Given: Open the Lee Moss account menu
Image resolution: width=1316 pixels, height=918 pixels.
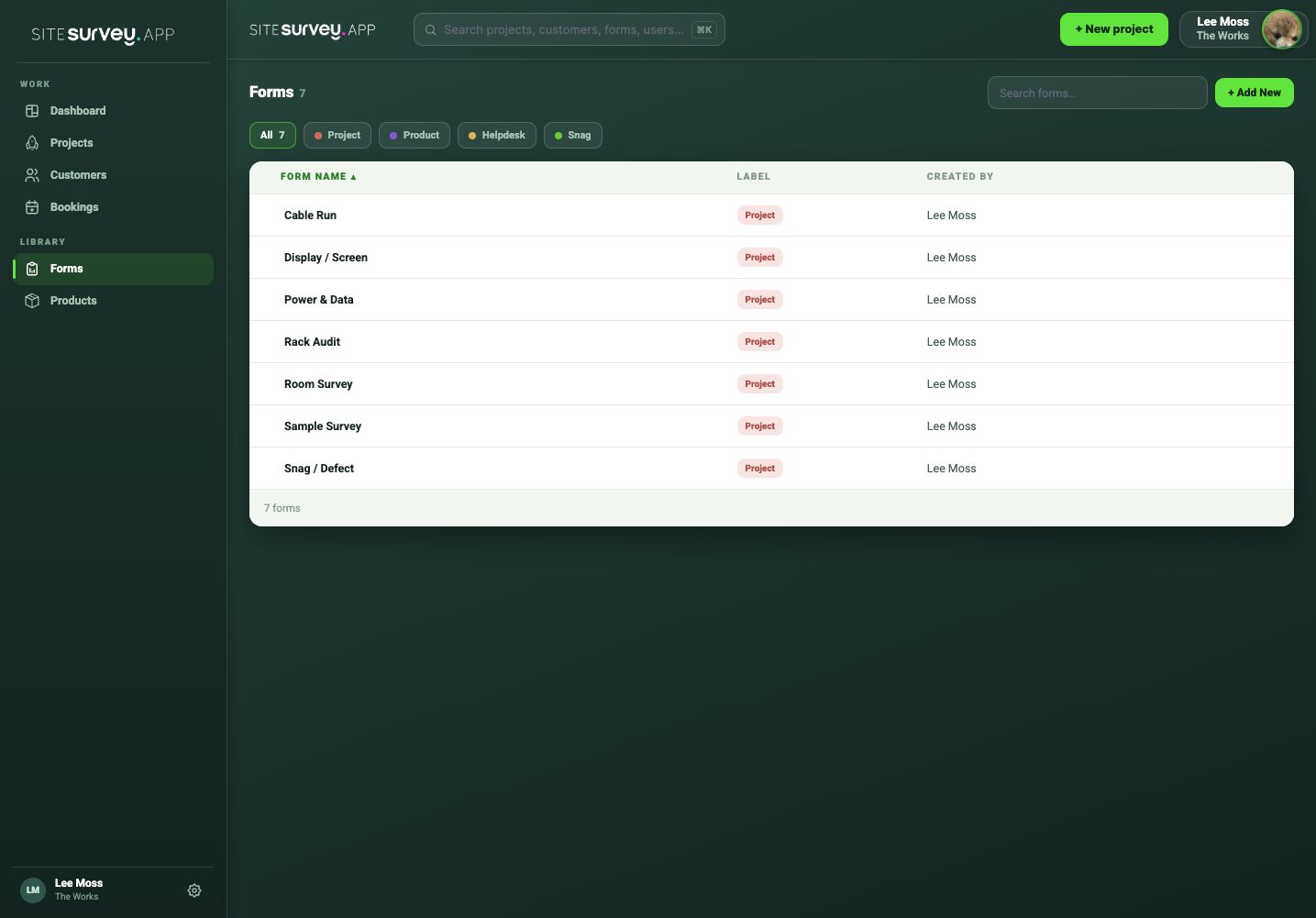Looking at the screenshot, I should coord(1244,29).
